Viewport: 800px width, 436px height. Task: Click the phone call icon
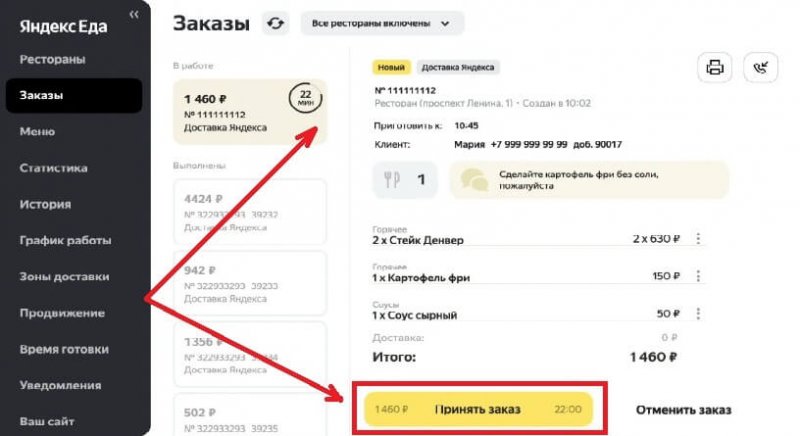[x=761, y=67]
